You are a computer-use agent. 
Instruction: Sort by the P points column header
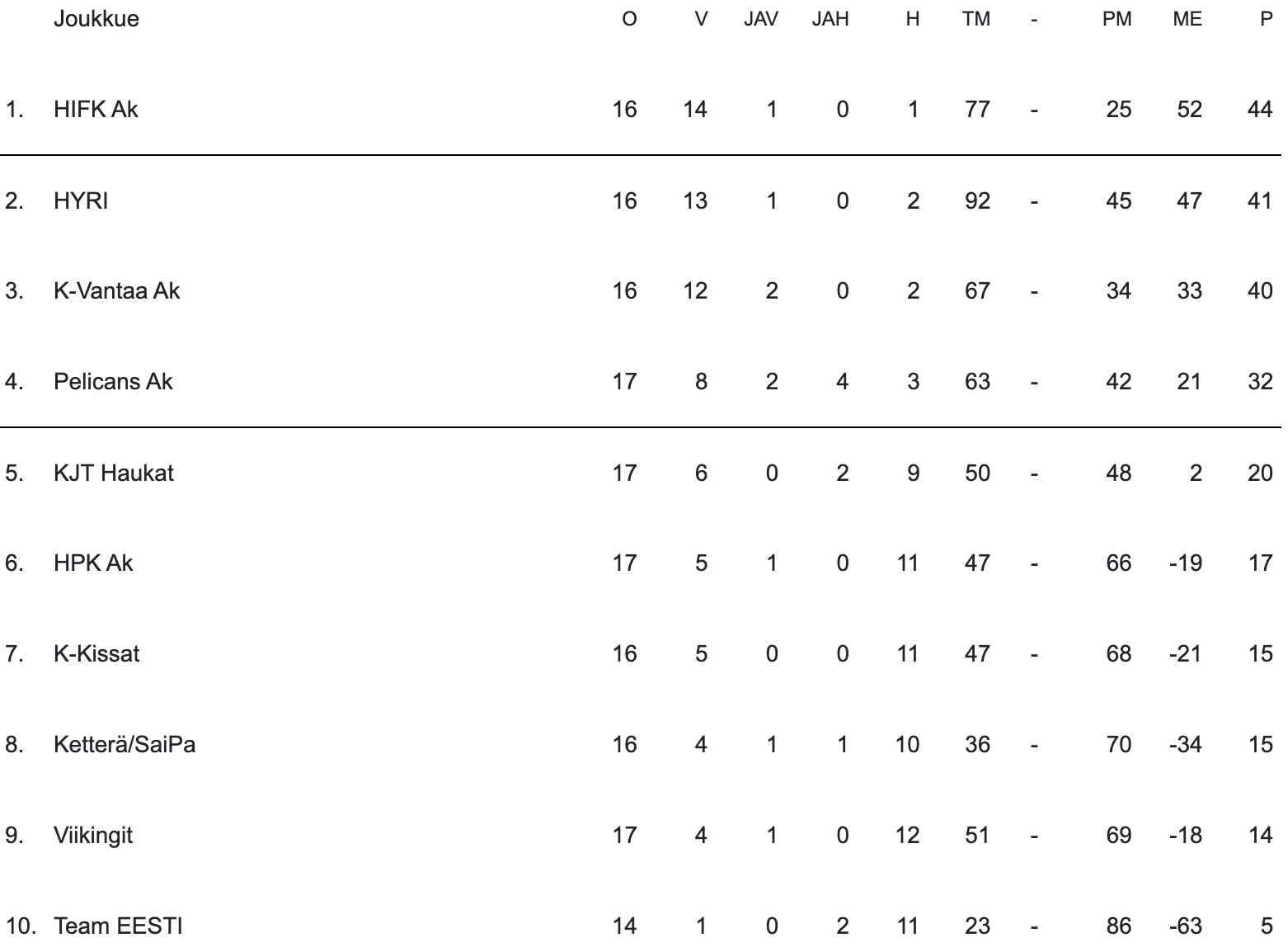coord(1267,19)
